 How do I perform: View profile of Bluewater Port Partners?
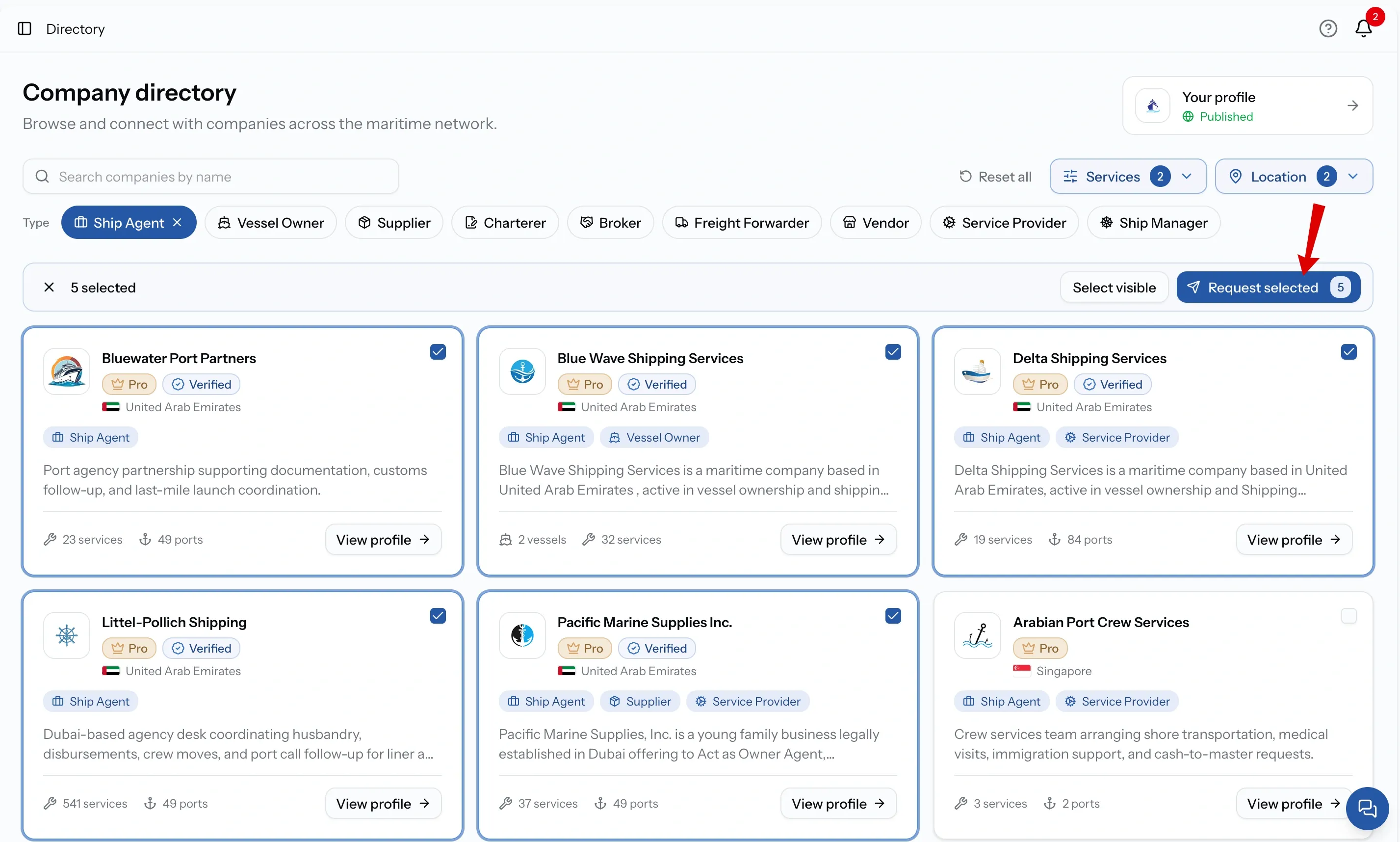383,540
